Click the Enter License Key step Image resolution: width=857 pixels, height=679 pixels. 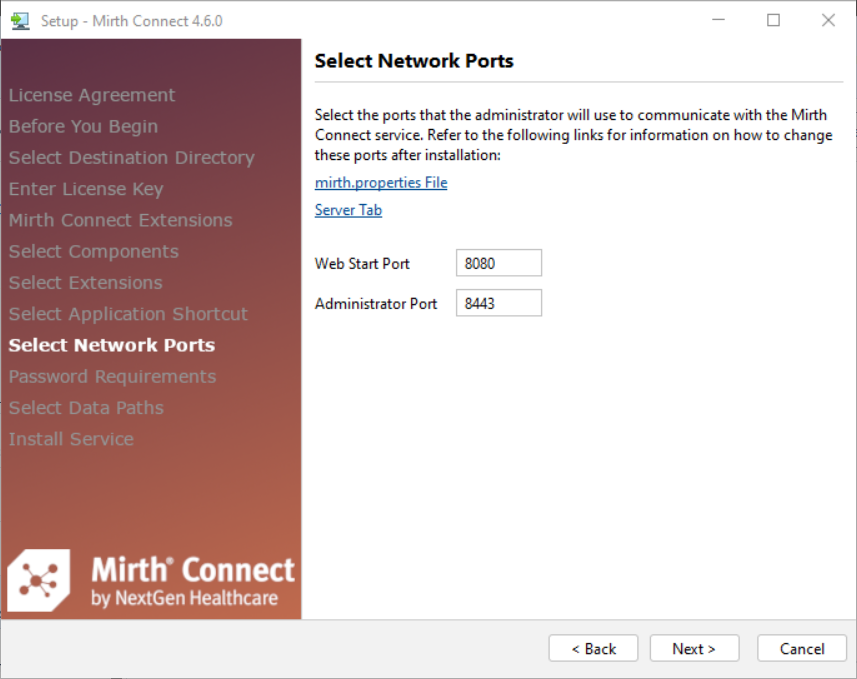[86, 189]
